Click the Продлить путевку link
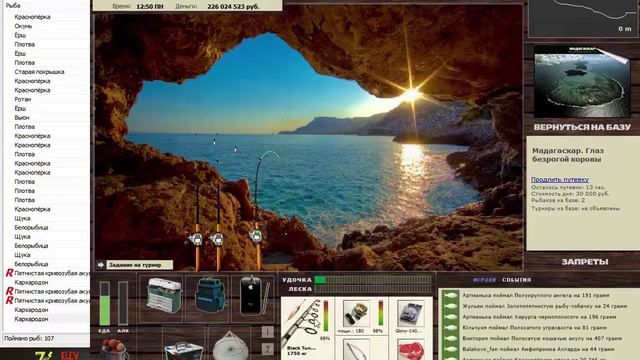This screenshot has height=360, width=640. click(560, 180)
